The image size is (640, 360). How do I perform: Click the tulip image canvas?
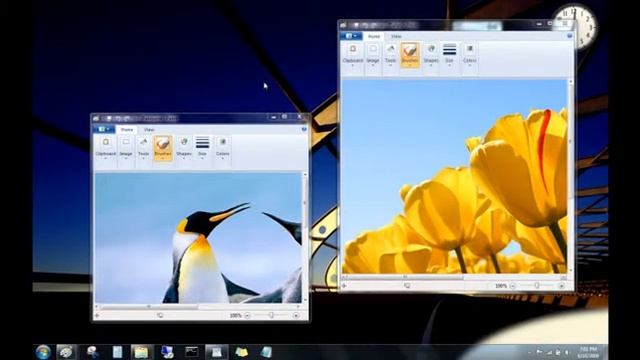point(454,177)
